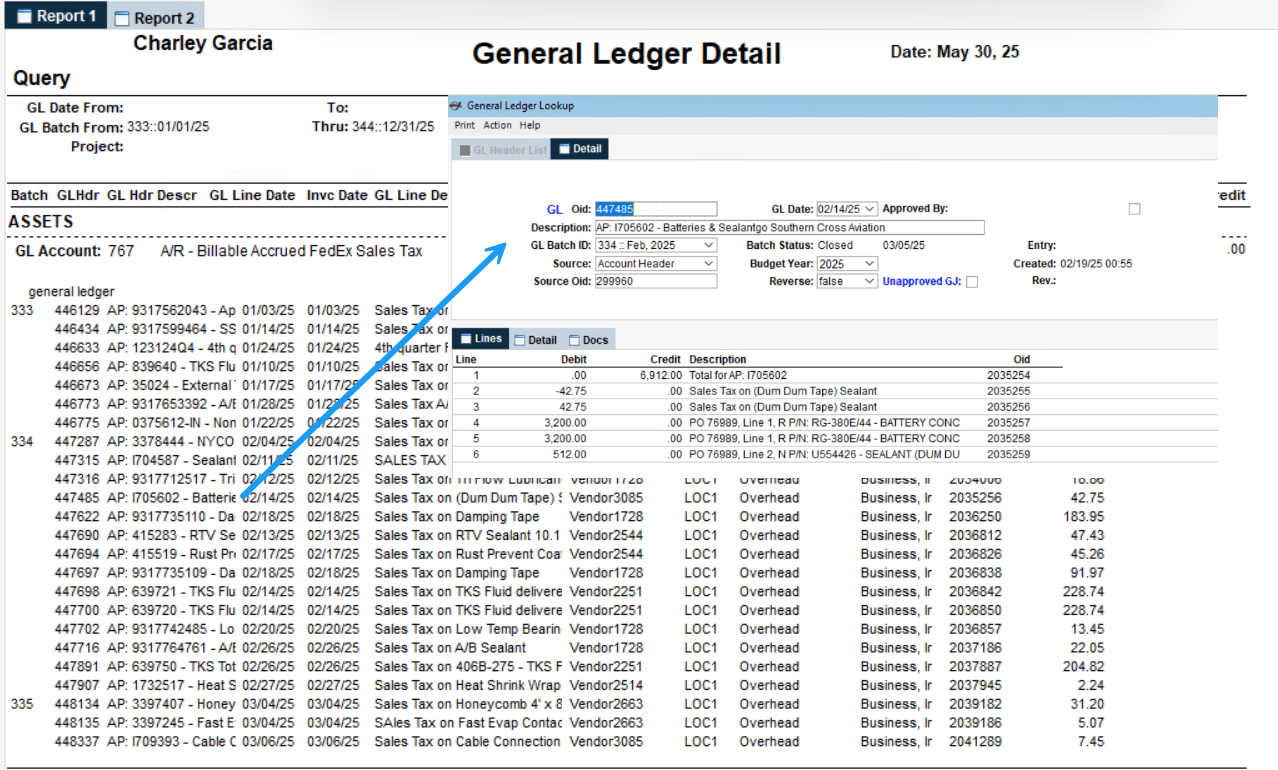This screenshot has height=770, width=1278.
Task: Click the blue GL link
Action: (x=555, y=209)
